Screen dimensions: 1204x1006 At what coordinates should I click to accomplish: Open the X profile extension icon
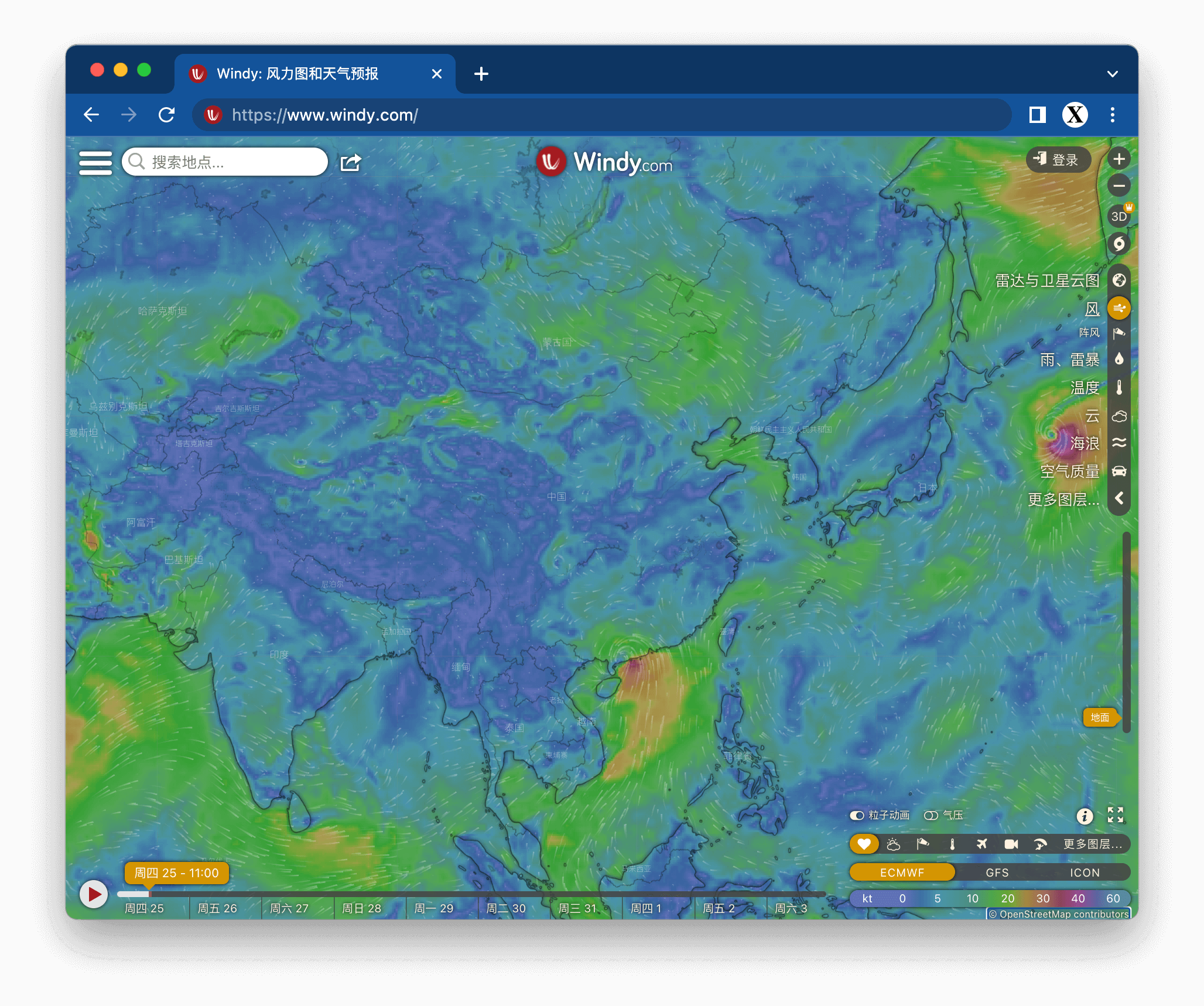click(x=1075, y=115)
